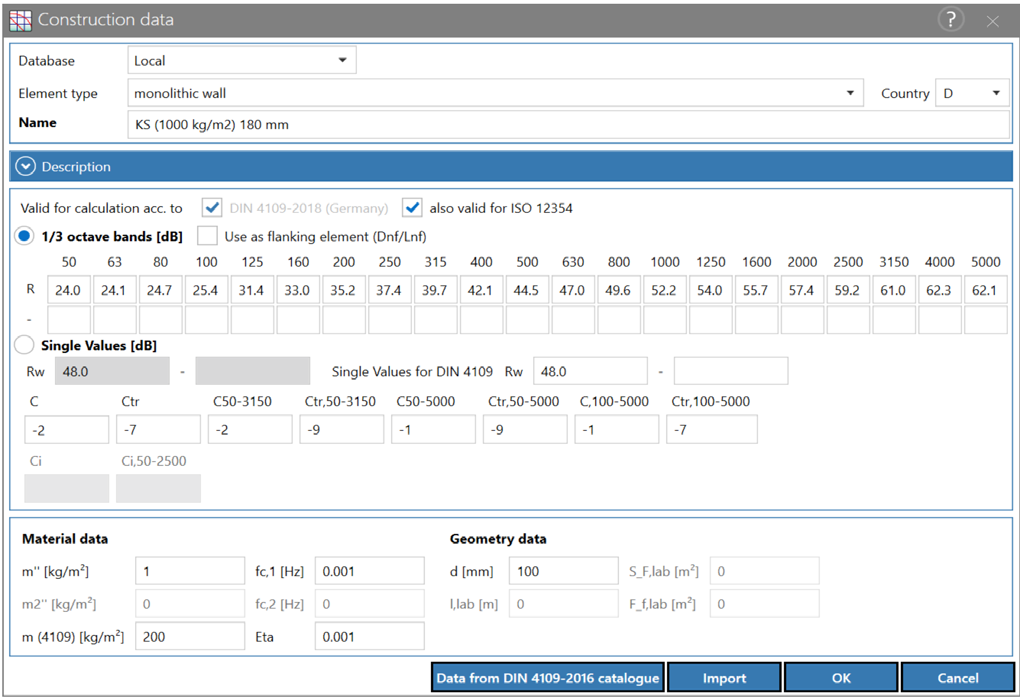
Task: Click the C,100-5000 value field
Action: (617, 430)
